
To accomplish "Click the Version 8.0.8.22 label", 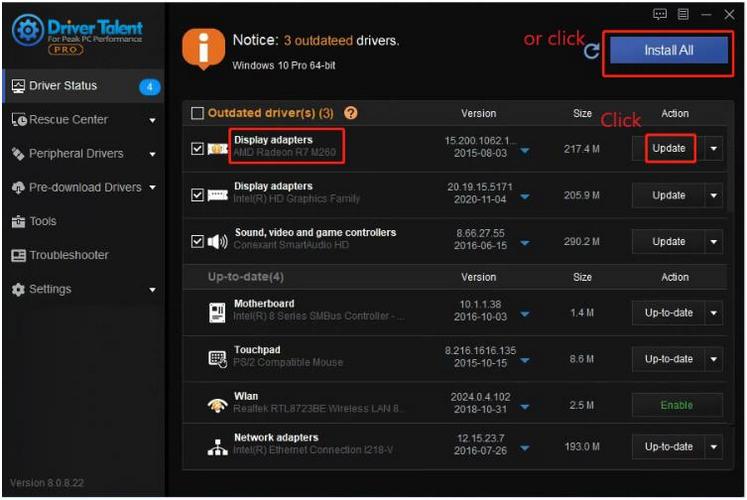I will pyautogui.click(x=47, y=483).
